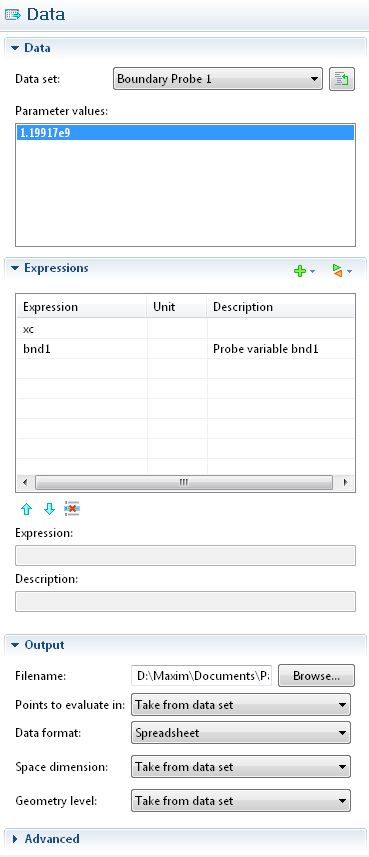Click the Filename input field
This screenshot has height=857, width=369.
pyautogui.click(x=202, y=676)
